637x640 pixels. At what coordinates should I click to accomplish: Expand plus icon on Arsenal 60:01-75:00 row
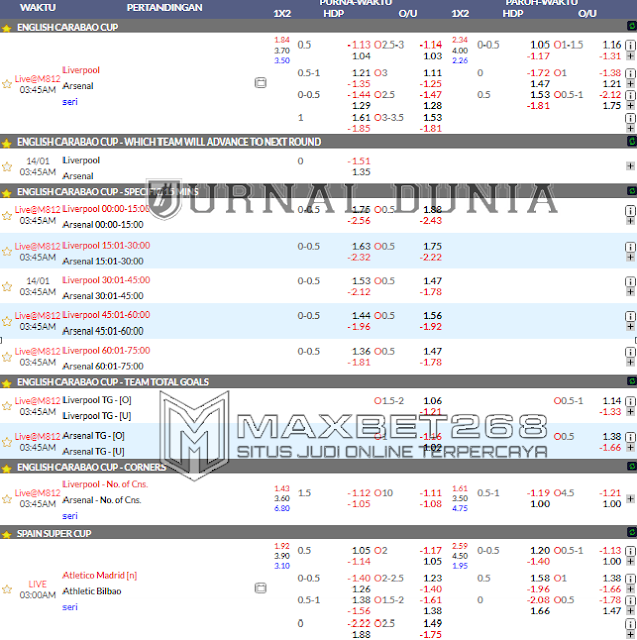[630, 362]
